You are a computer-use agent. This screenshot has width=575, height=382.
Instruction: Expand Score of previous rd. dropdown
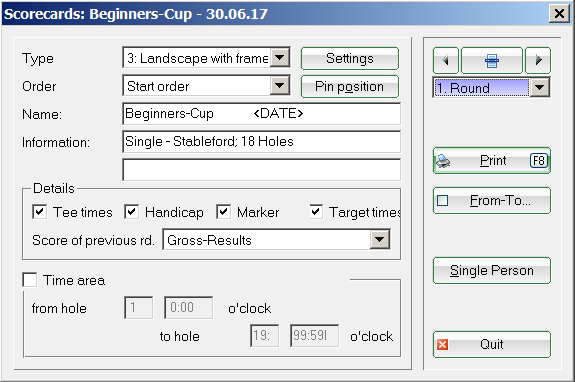pos(380,240)
